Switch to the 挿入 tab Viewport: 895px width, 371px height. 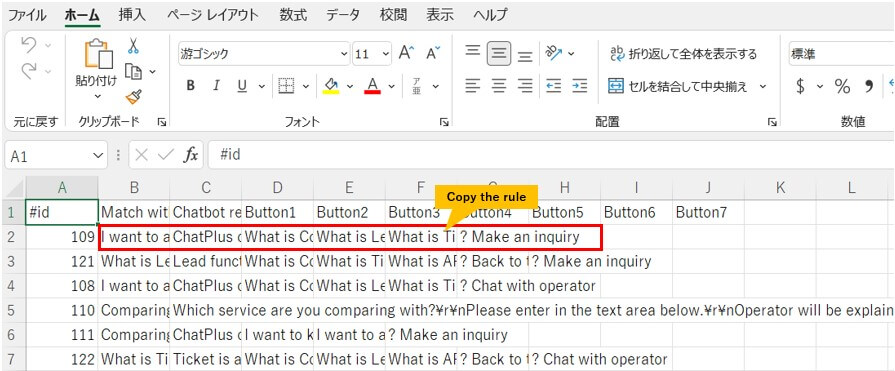[x=132, y=15]
